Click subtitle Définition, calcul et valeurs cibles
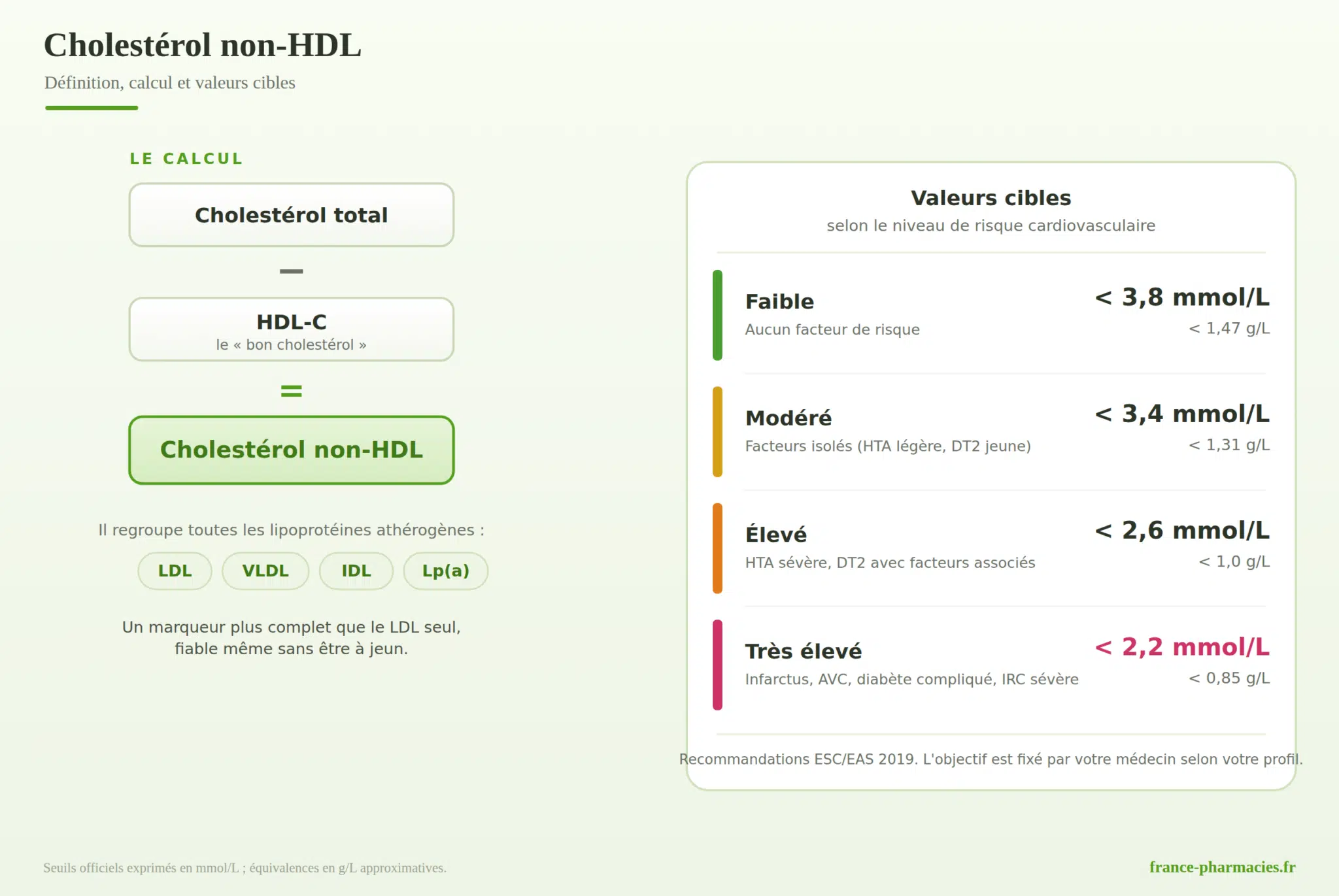The image size is (1339, 896). point(169,83)
